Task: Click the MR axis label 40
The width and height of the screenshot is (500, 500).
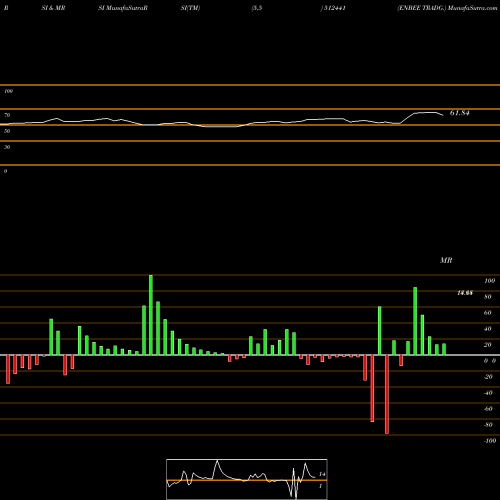Action: coord(488,329)
